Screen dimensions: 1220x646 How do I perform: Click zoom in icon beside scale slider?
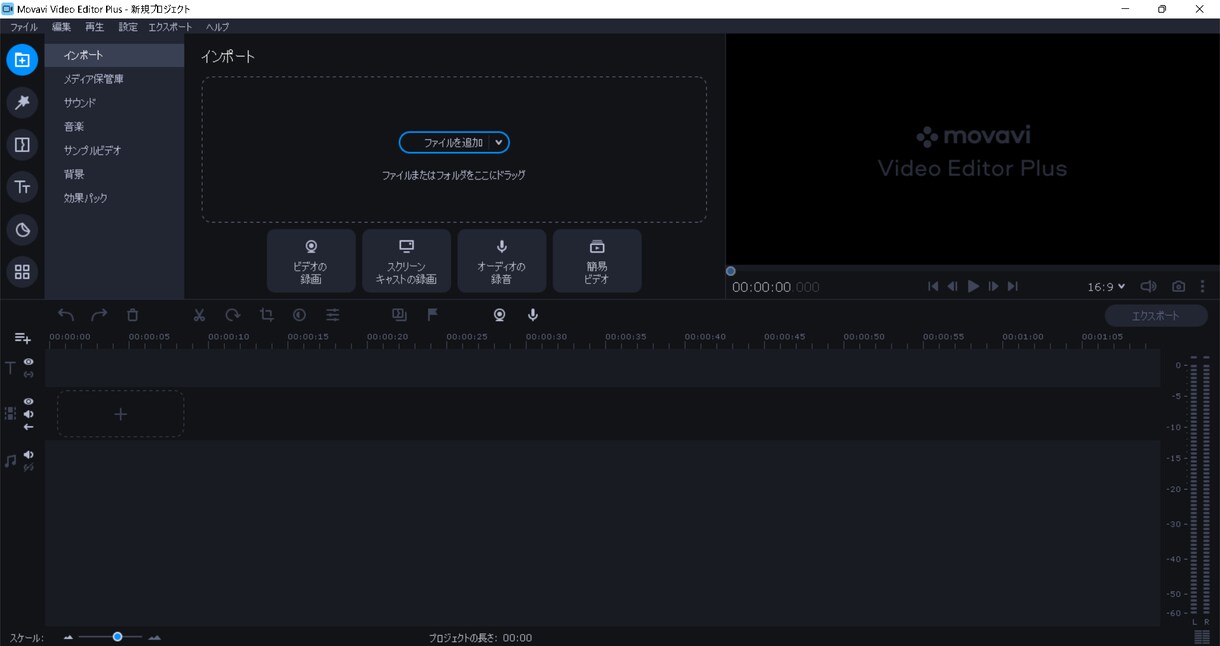click(x=154, y=637)
